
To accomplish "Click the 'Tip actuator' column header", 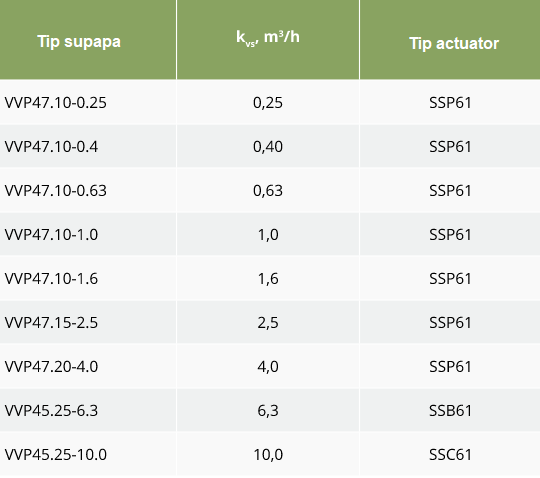I will pyautogui.click(x=454, y=43).
